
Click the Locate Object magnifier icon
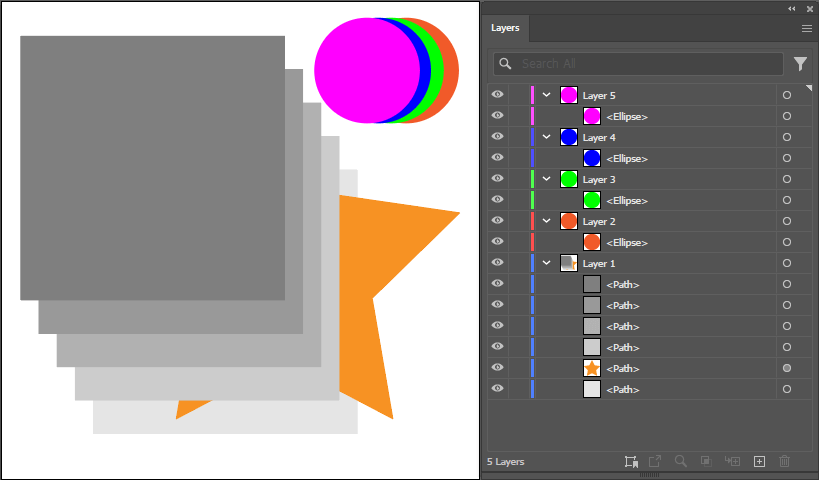pyautogui.click(x=681, y=461)
